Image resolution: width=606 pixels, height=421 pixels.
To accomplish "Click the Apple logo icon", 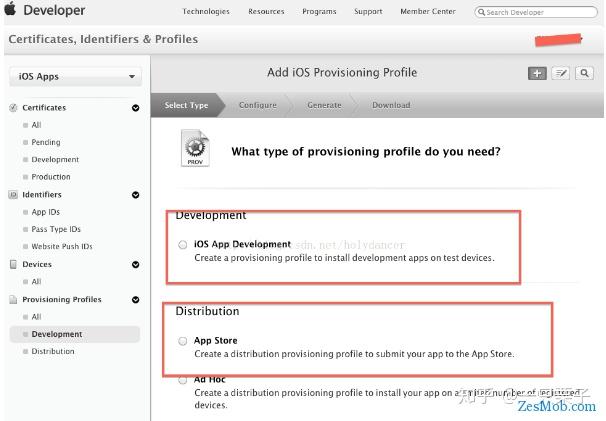I will (10, 9).
